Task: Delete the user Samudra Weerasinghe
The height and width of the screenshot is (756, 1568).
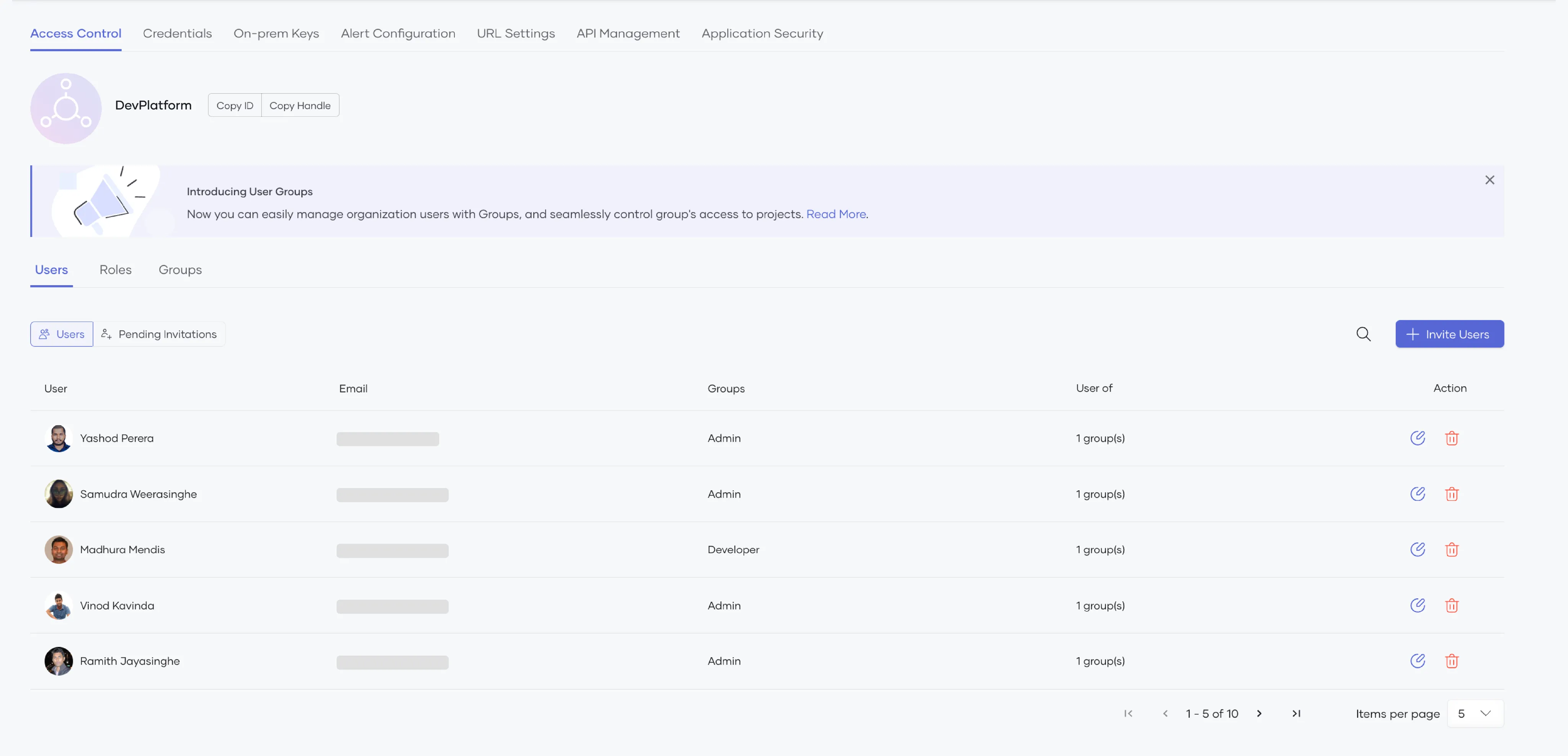Action: (x=1452, y=494)
